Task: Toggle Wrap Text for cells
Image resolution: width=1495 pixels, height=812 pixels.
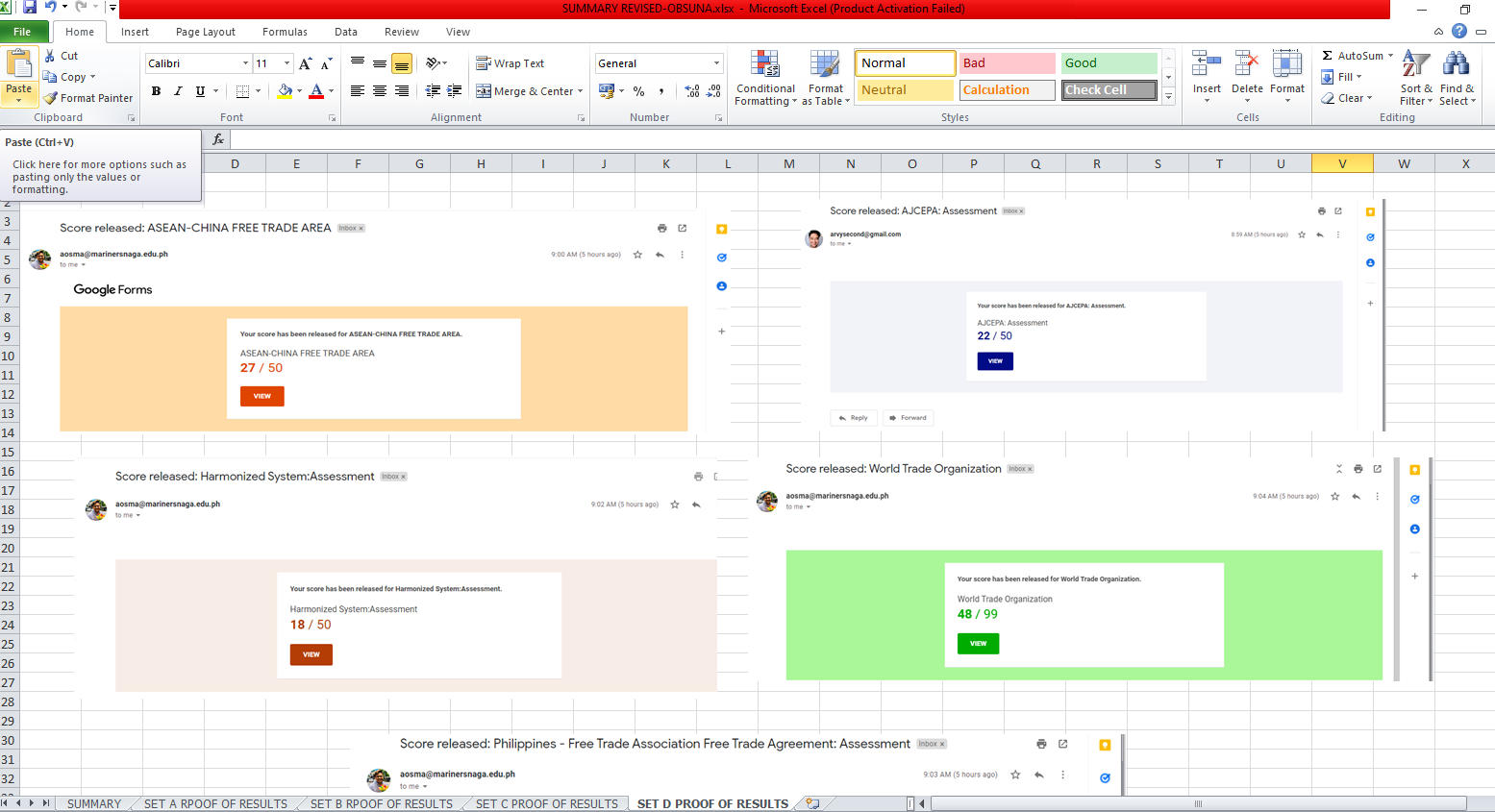Action: [511, 63]
